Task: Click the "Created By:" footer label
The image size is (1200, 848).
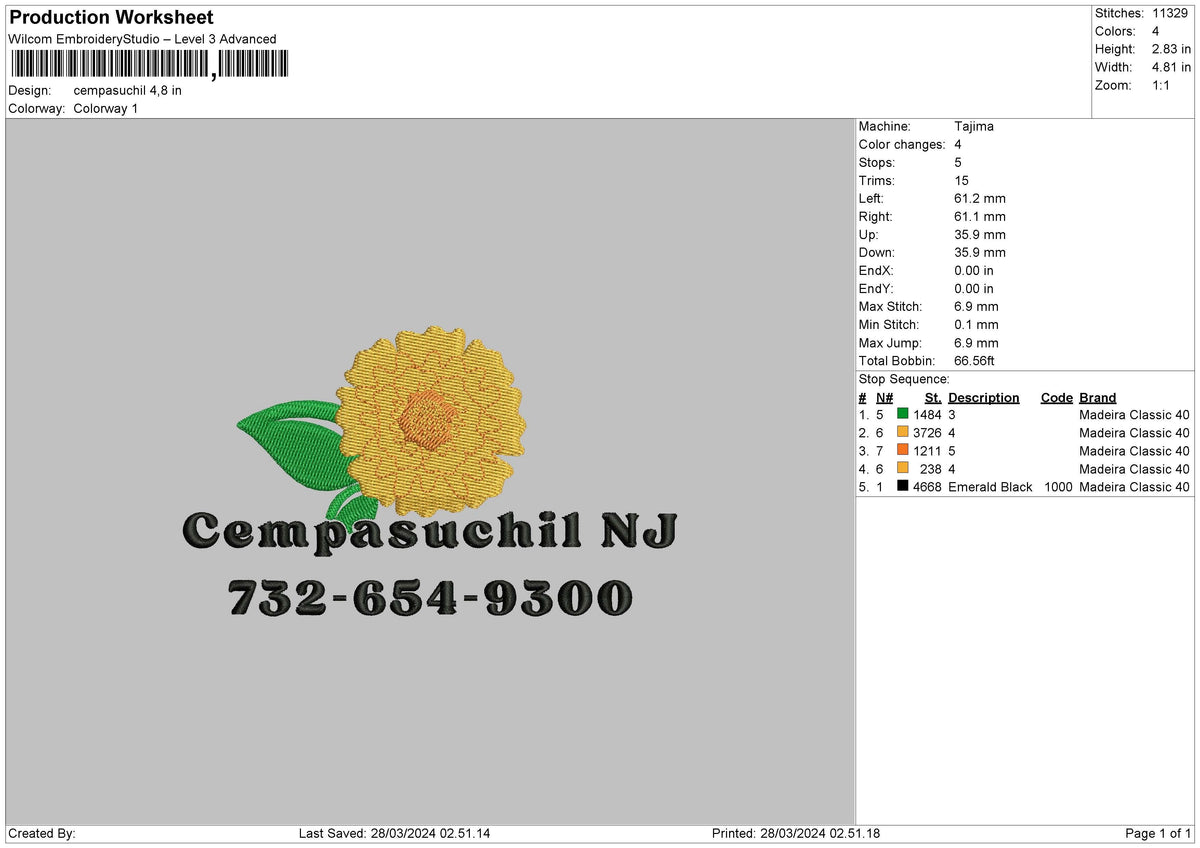Action: (42, 834)
